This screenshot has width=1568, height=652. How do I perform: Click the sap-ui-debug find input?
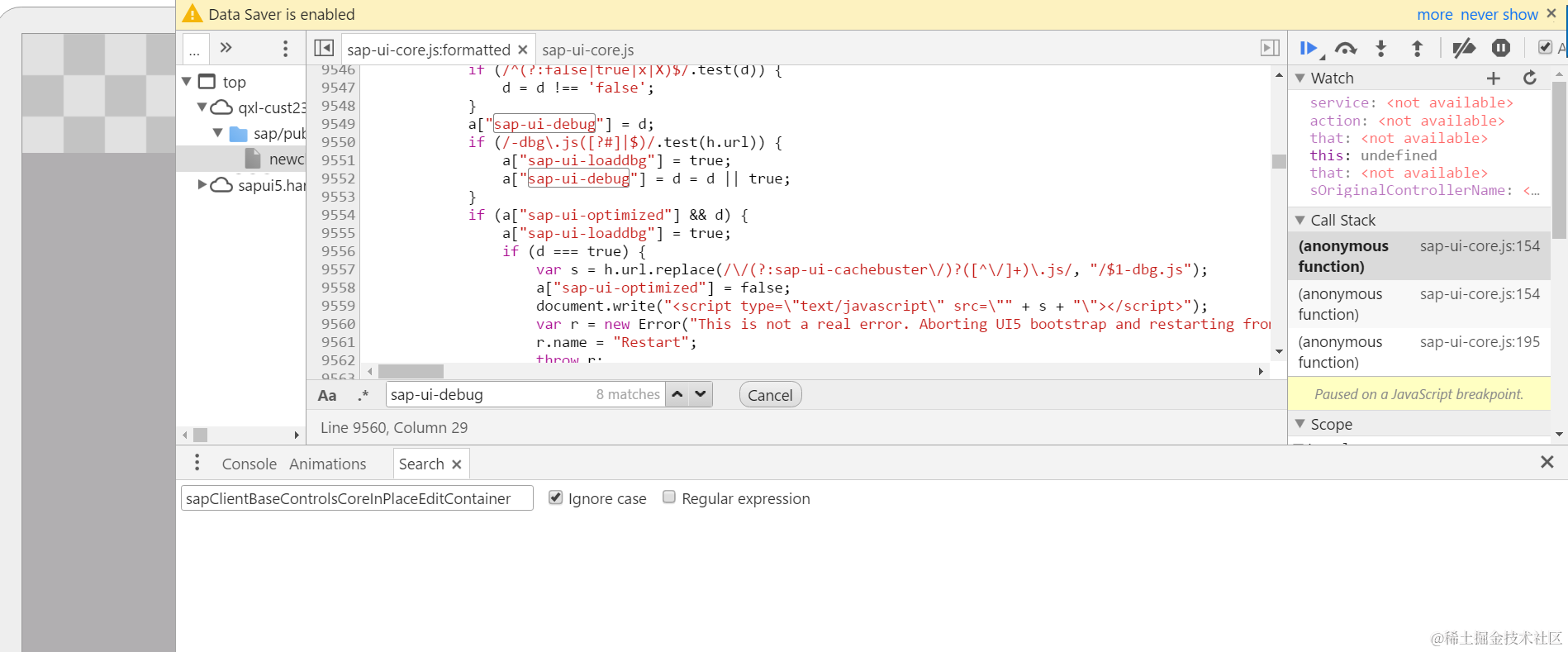click(x=525, y=394)
